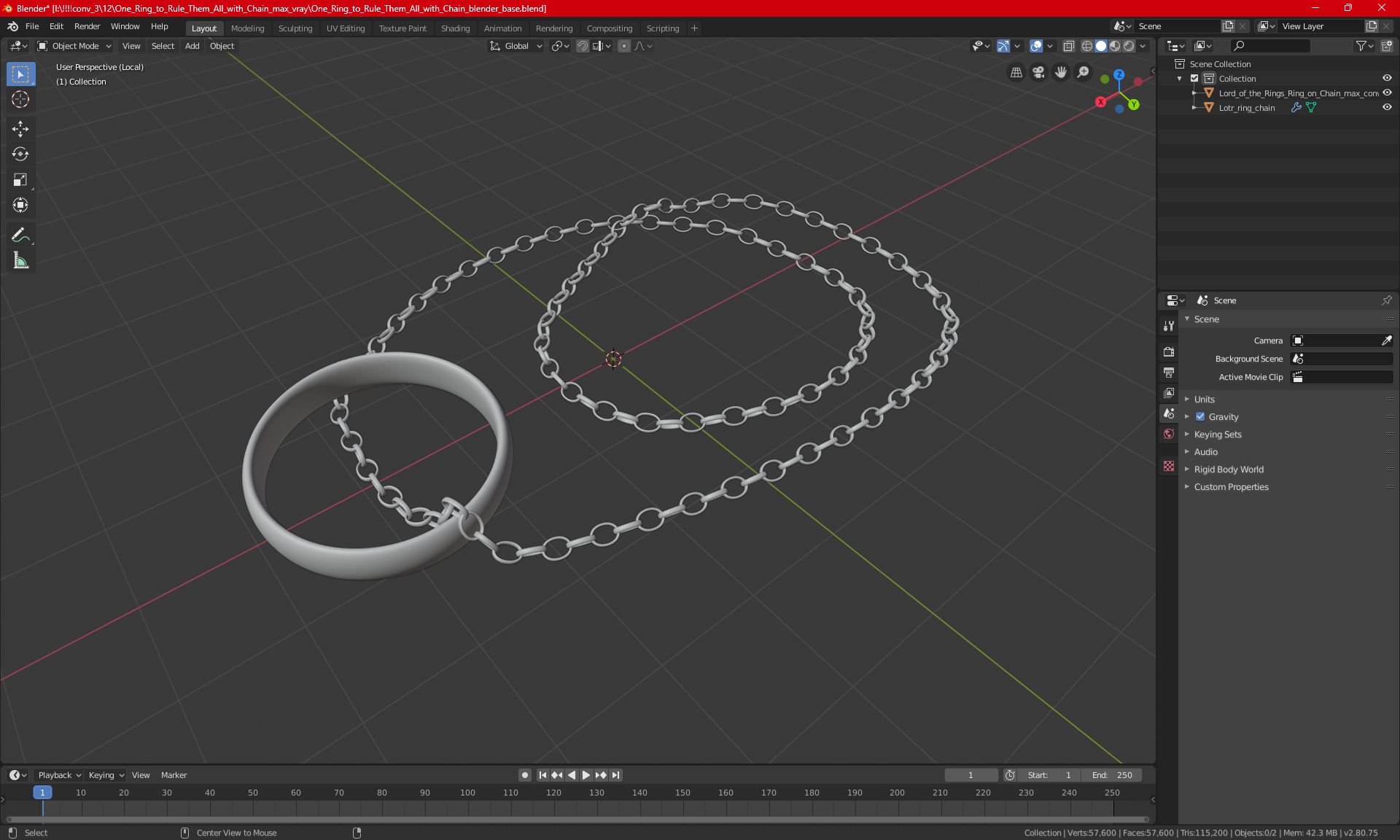The image size is (1400, 840).
Task: Switch to camera view icon
Action: pyautogui.click(x=1038, y=72)
